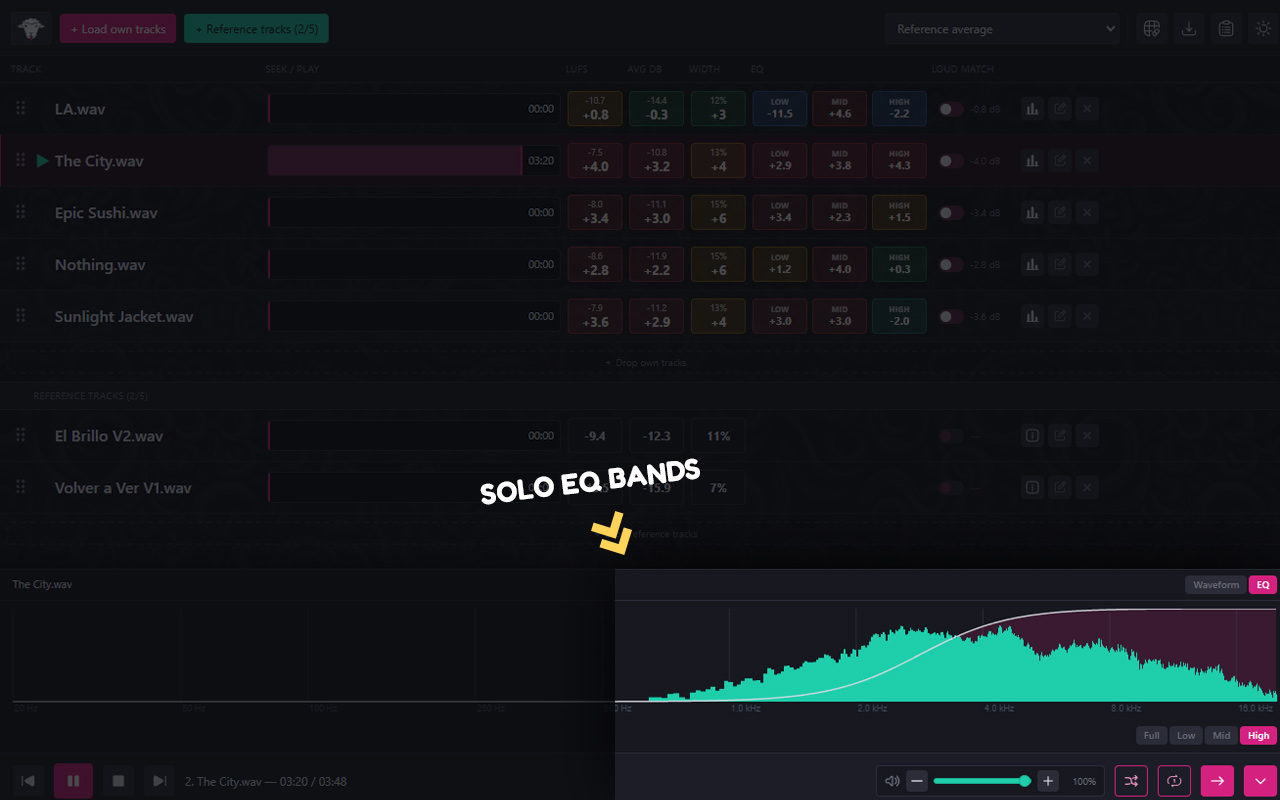Remove Epic Sushi.wav from the list
The image size is (1280, 800).
tap(1088, 213)
